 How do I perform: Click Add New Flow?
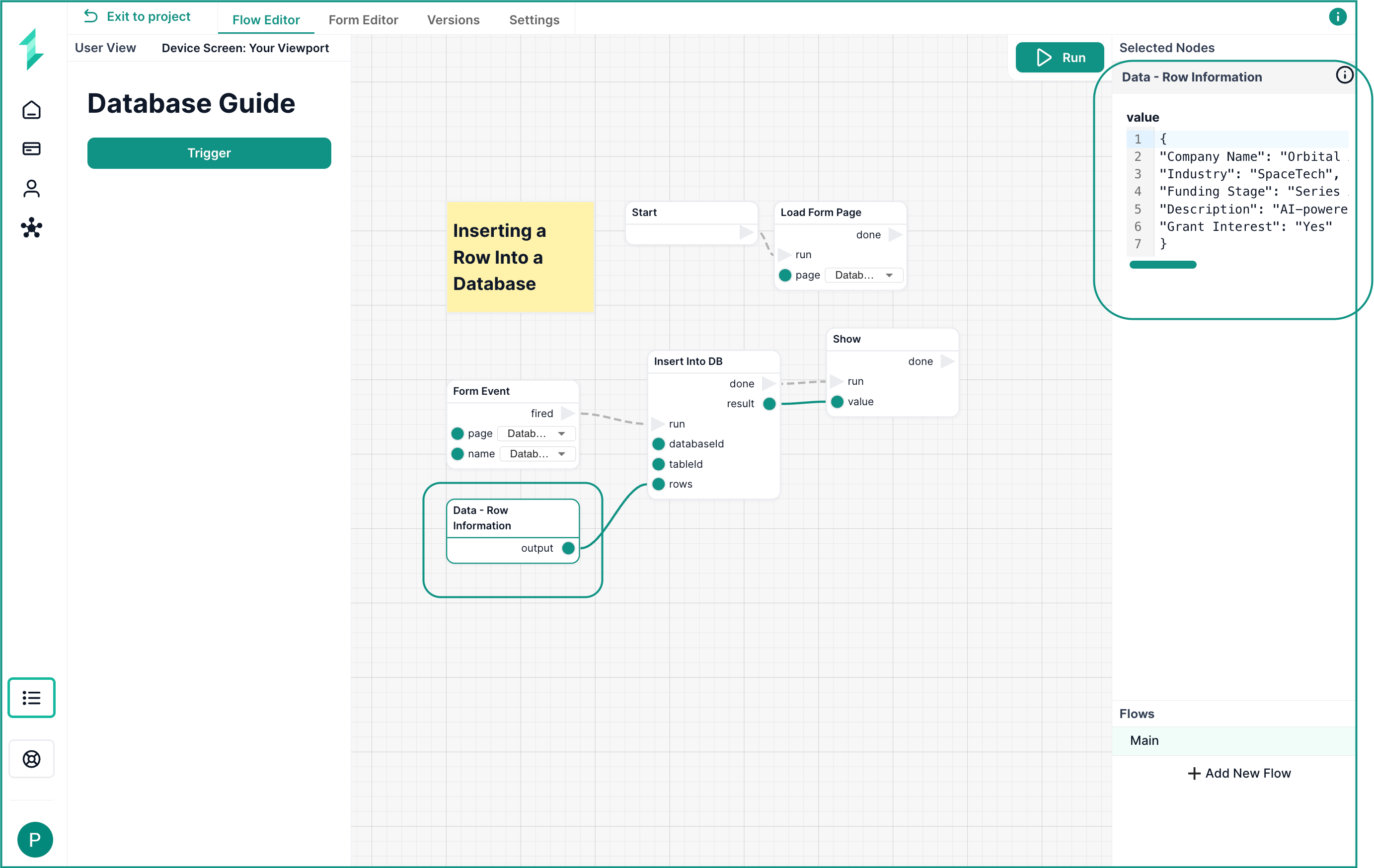(x=1239, y=773)
